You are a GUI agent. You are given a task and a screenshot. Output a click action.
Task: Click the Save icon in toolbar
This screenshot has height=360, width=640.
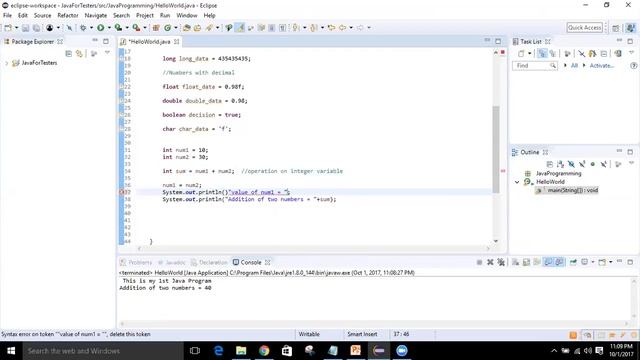click(x=25, y=28)
